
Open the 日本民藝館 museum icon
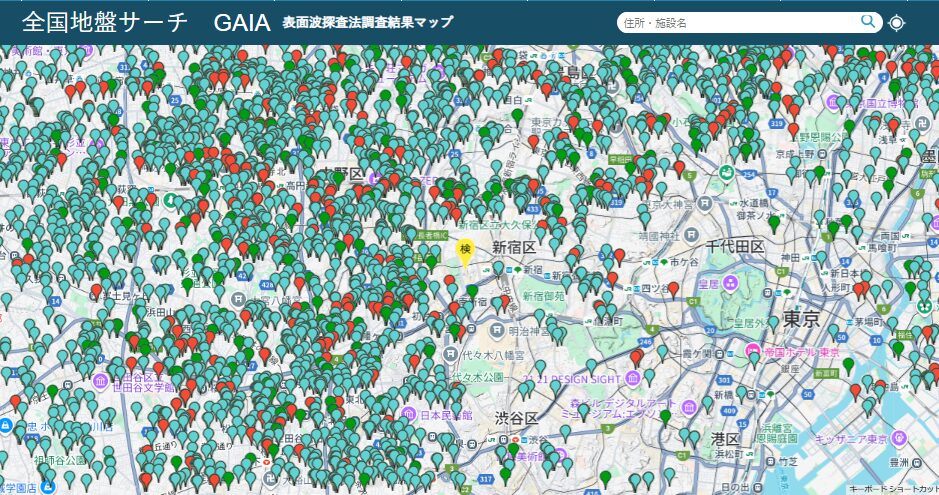coord(407,414)
